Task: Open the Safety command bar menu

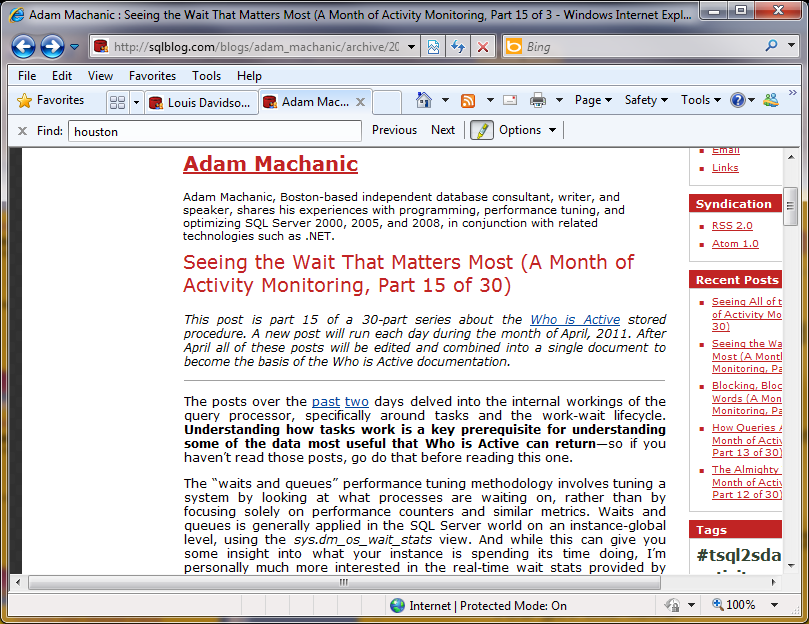Action: coord(646,100)
